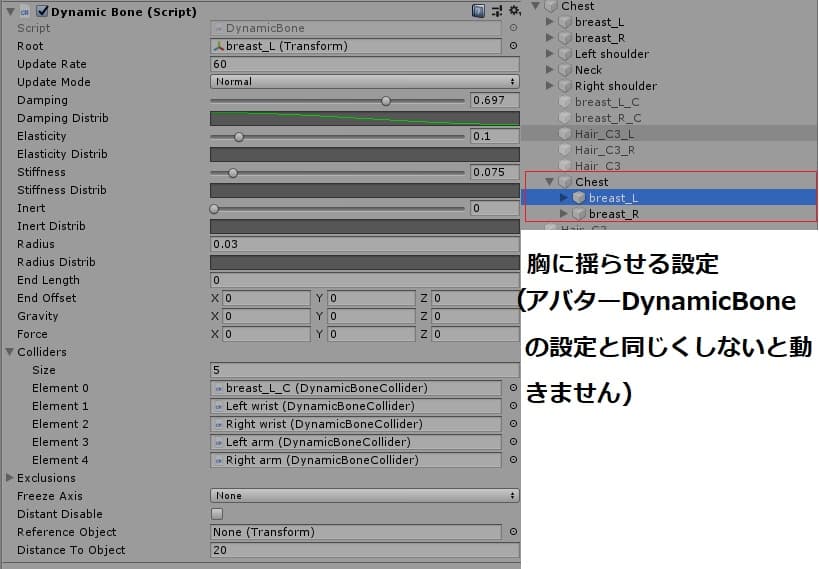Click the script icon beside Dynamic Bone title

point(25,12)
